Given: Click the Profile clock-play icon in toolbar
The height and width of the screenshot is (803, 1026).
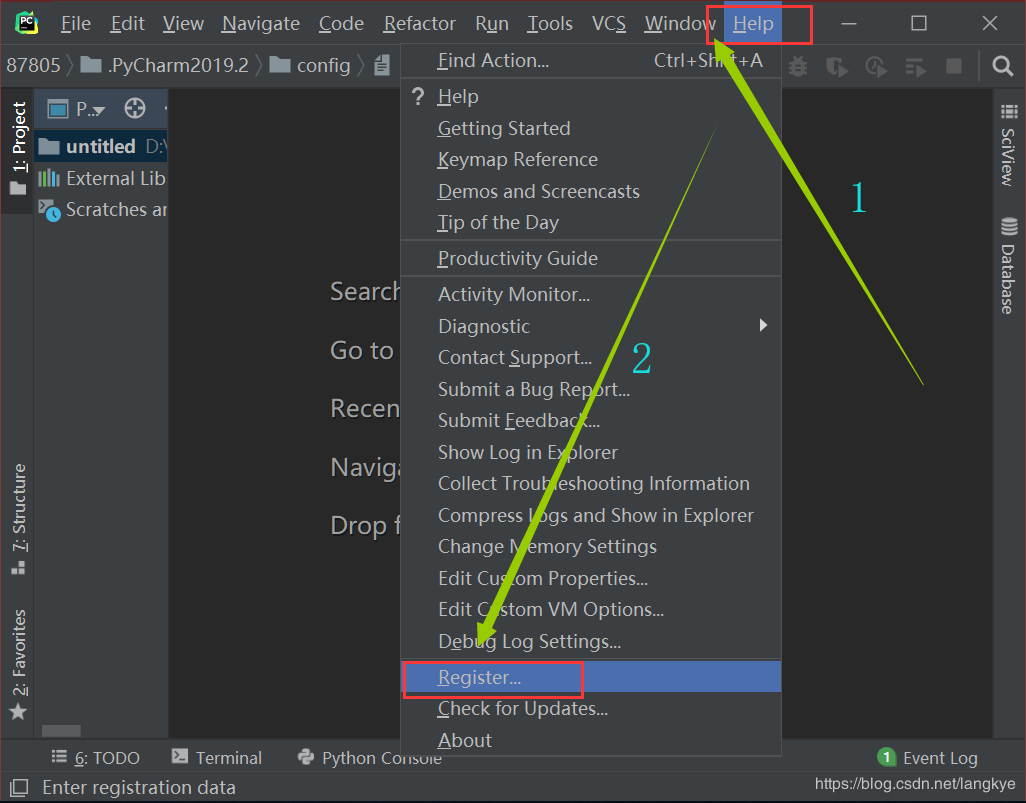Looking at the screenshot, I should [x=876, y=66].
